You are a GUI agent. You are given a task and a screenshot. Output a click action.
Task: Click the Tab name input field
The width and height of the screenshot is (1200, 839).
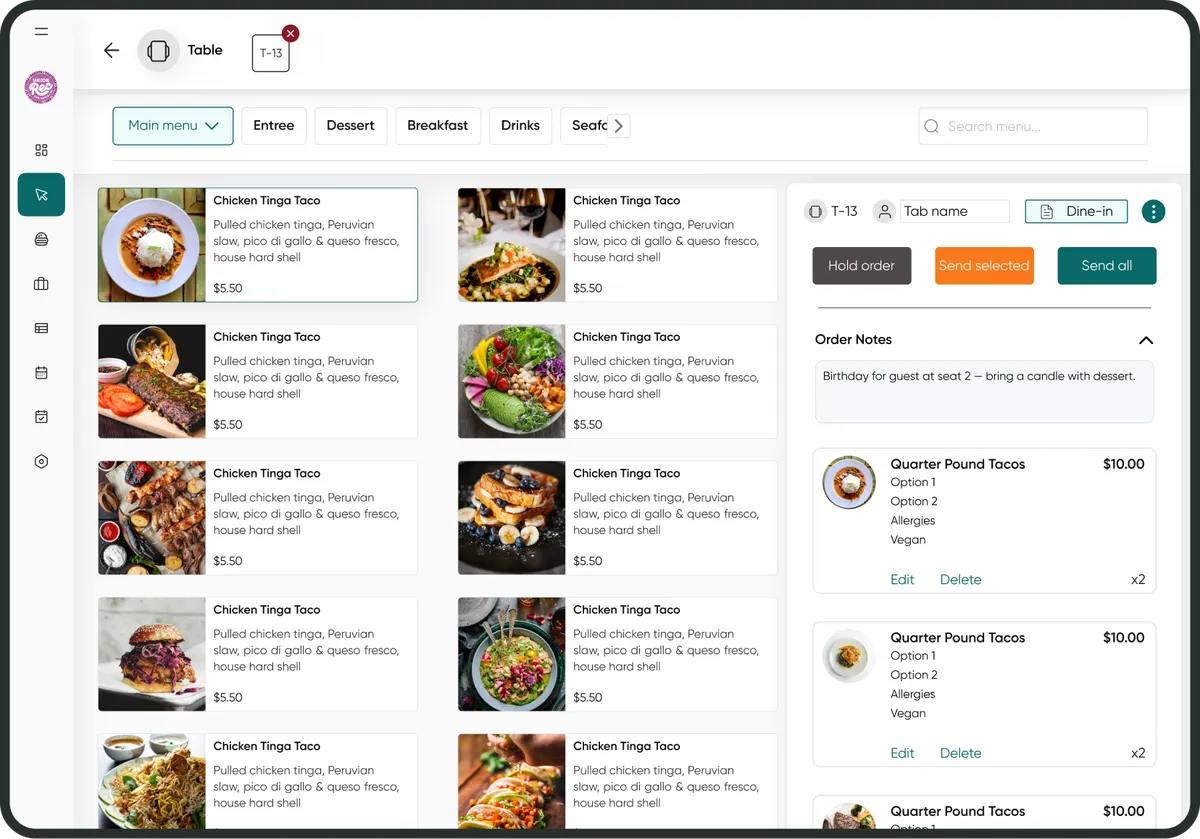tap(955, 211)
